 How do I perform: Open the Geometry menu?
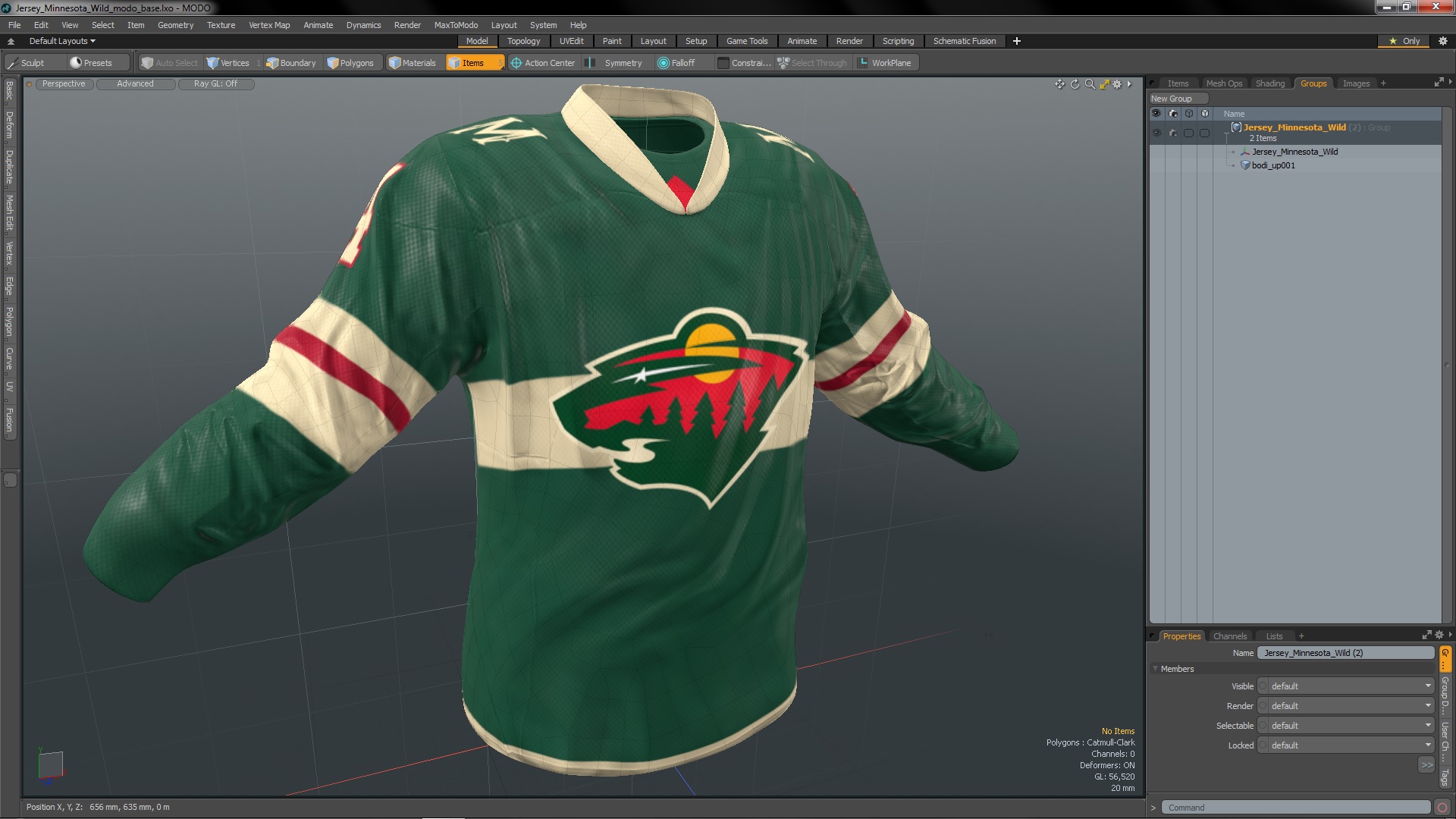tap(175, 25)
